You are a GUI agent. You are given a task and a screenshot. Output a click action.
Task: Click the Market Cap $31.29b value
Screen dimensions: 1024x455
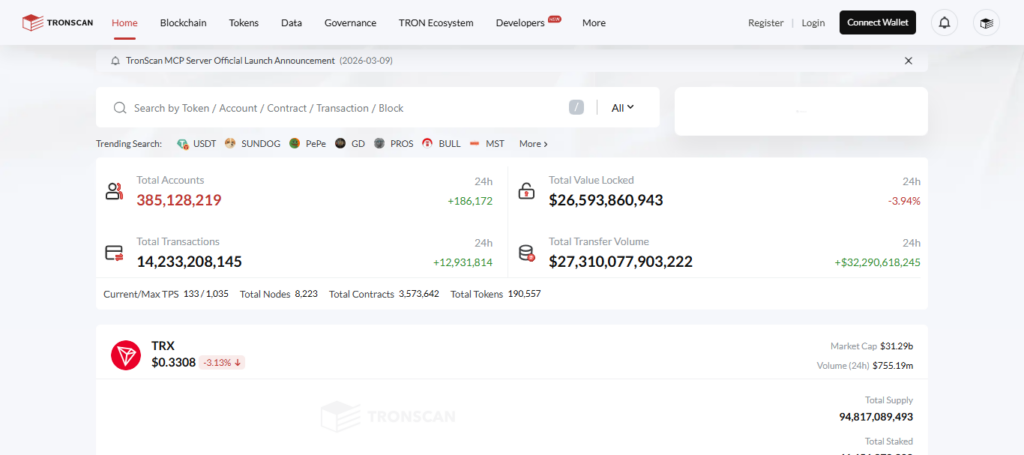[897, 346]
